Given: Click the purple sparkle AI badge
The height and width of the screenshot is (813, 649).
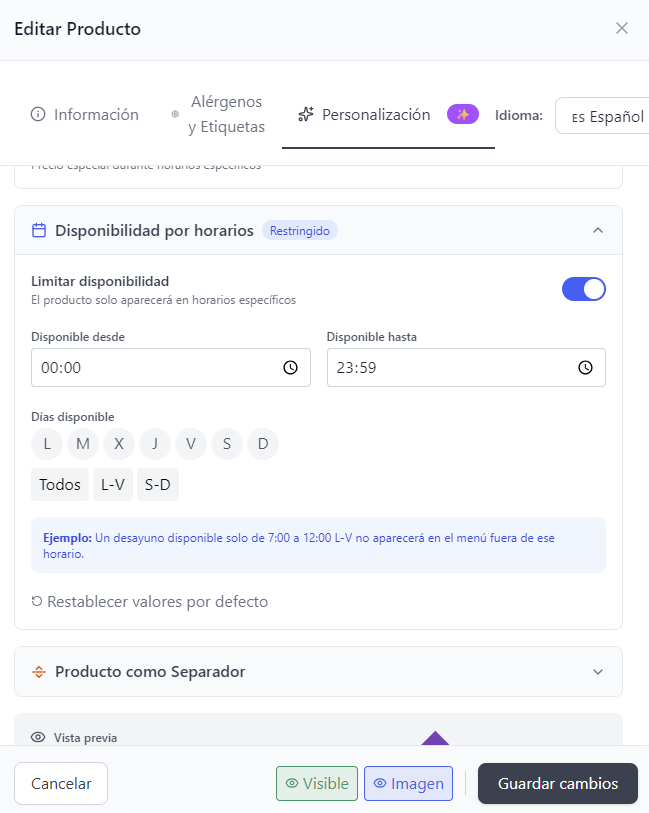Looking at the screenshot, I should (463, 114).
